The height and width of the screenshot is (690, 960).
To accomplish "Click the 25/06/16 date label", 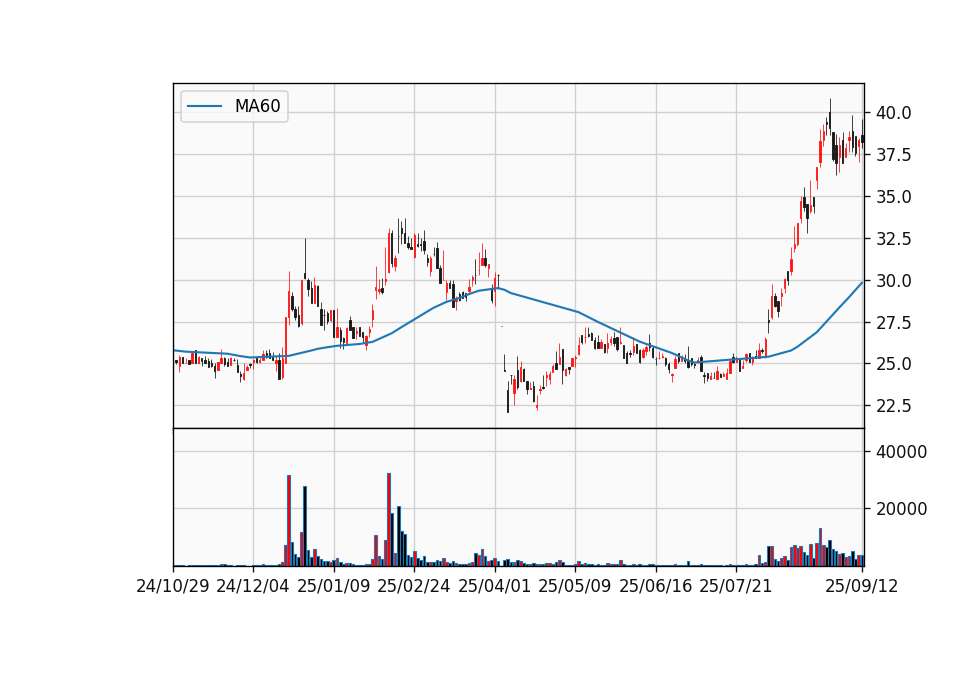I will tap(656, 586).
